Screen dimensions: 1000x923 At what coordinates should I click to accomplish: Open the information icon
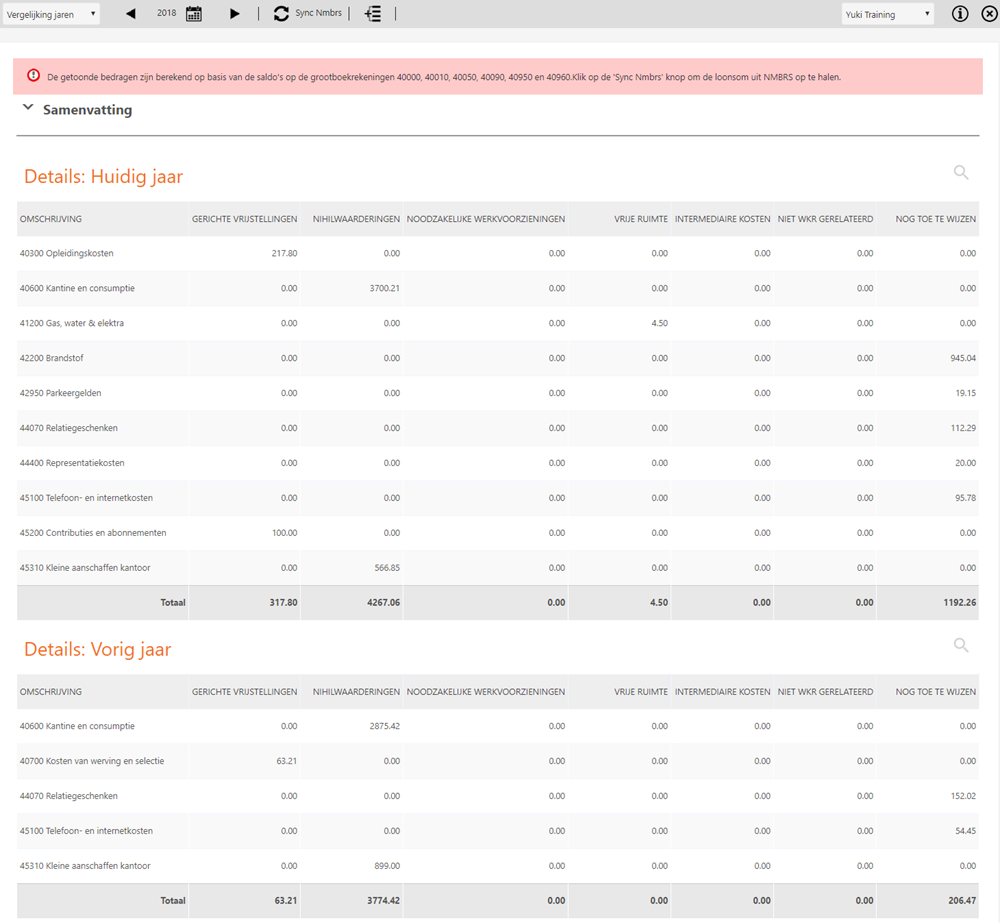tap(960, 13)
